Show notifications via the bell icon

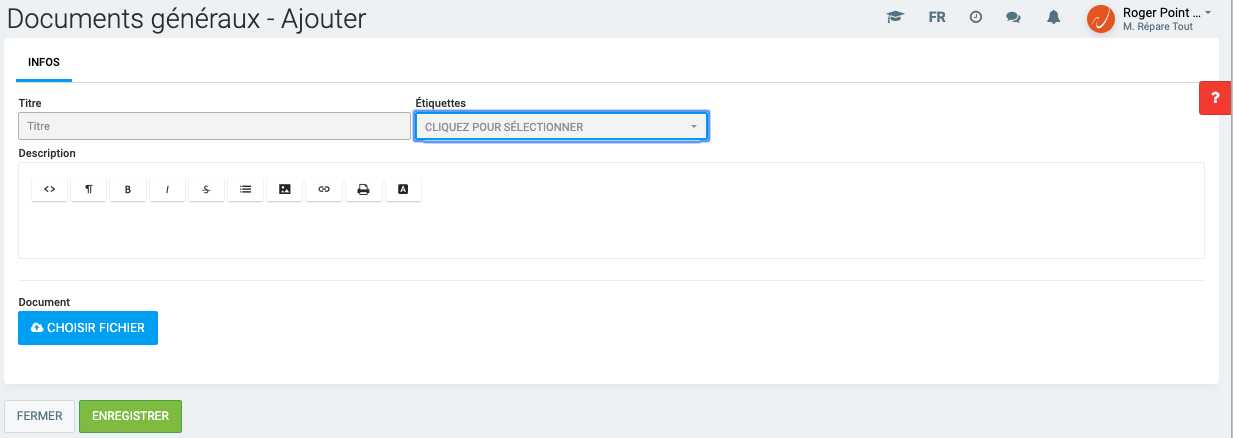[1053, 18]
